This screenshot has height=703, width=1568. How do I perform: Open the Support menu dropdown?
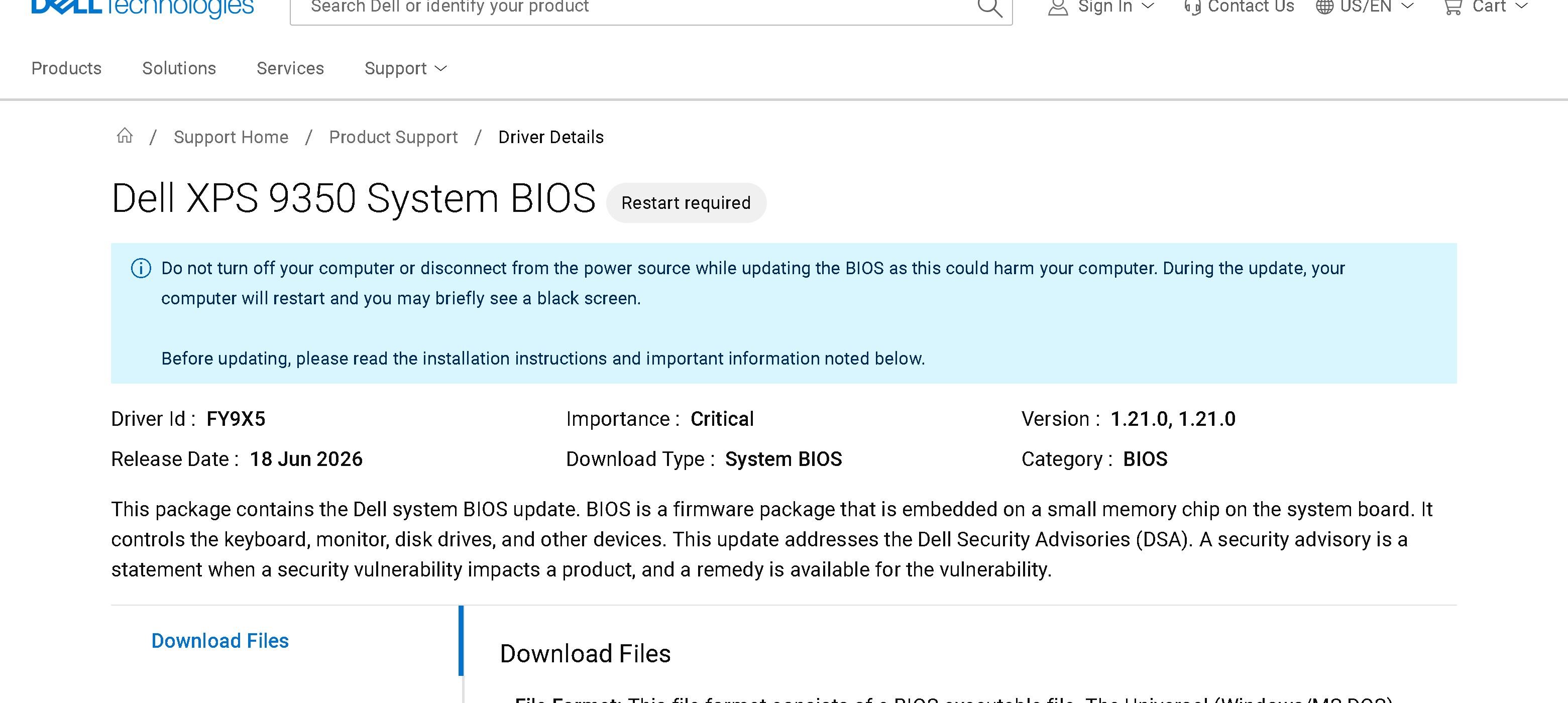(x=406, y=68)
